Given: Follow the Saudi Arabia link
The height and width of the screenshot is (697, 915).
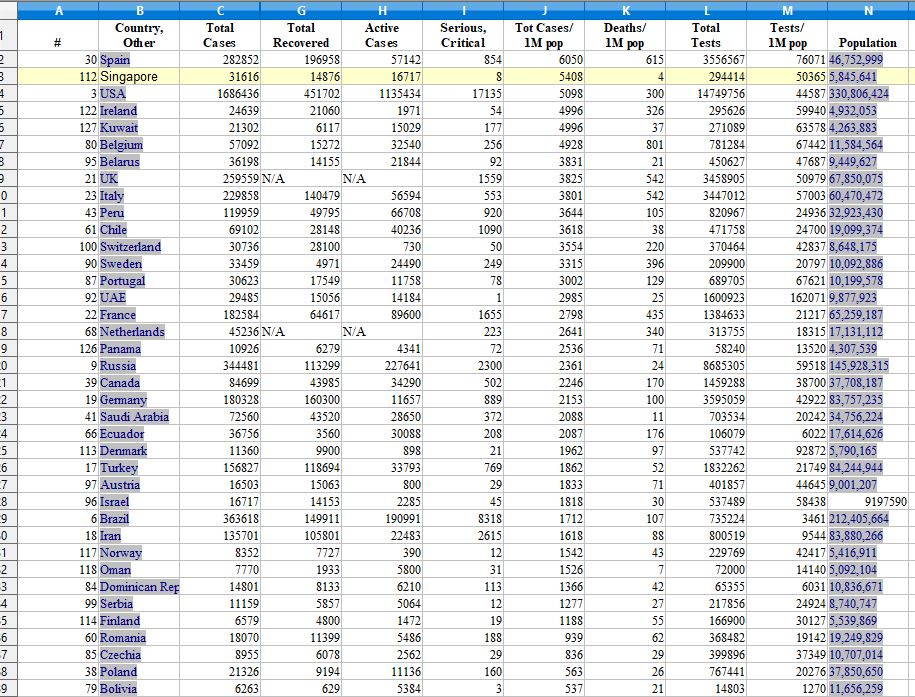Looking at the screenshot, I should 134,417.
